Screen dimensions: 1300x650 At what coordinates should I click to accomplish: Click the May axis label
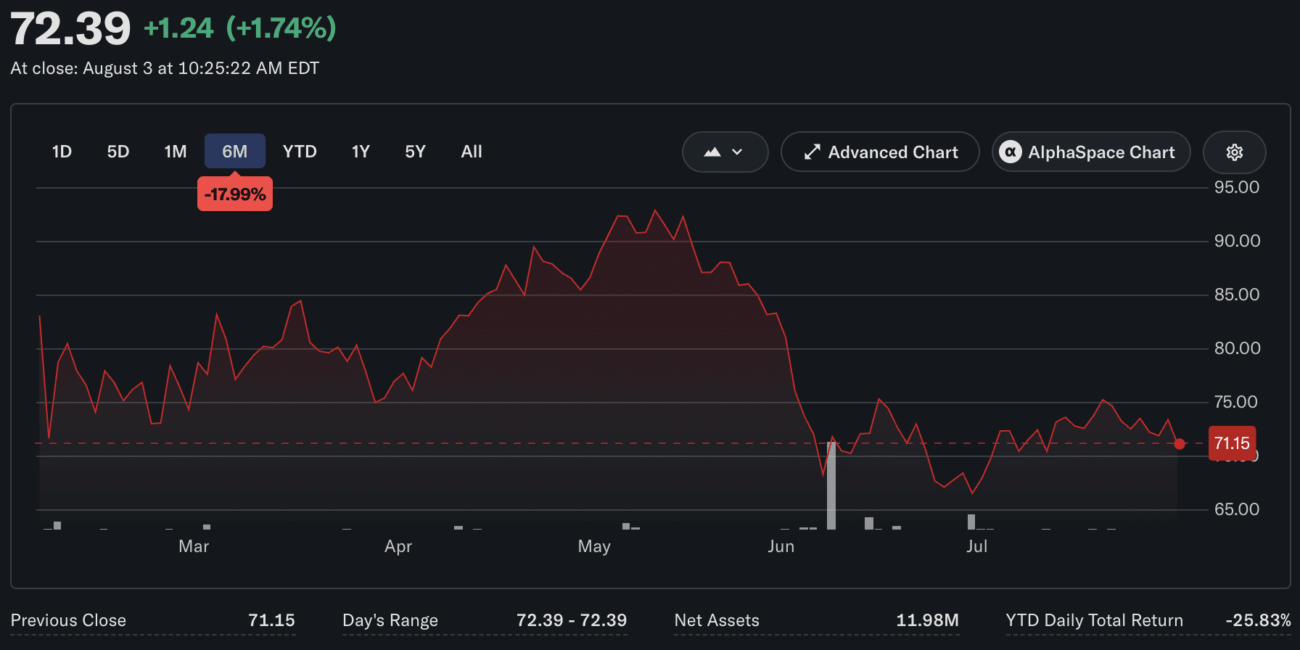(x=594, y=546)
